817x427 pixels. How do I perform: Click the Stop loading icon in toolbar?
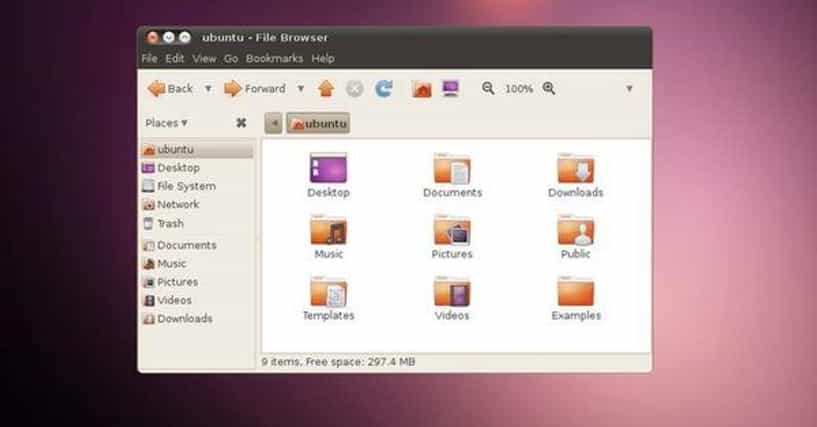pos(354,89)
